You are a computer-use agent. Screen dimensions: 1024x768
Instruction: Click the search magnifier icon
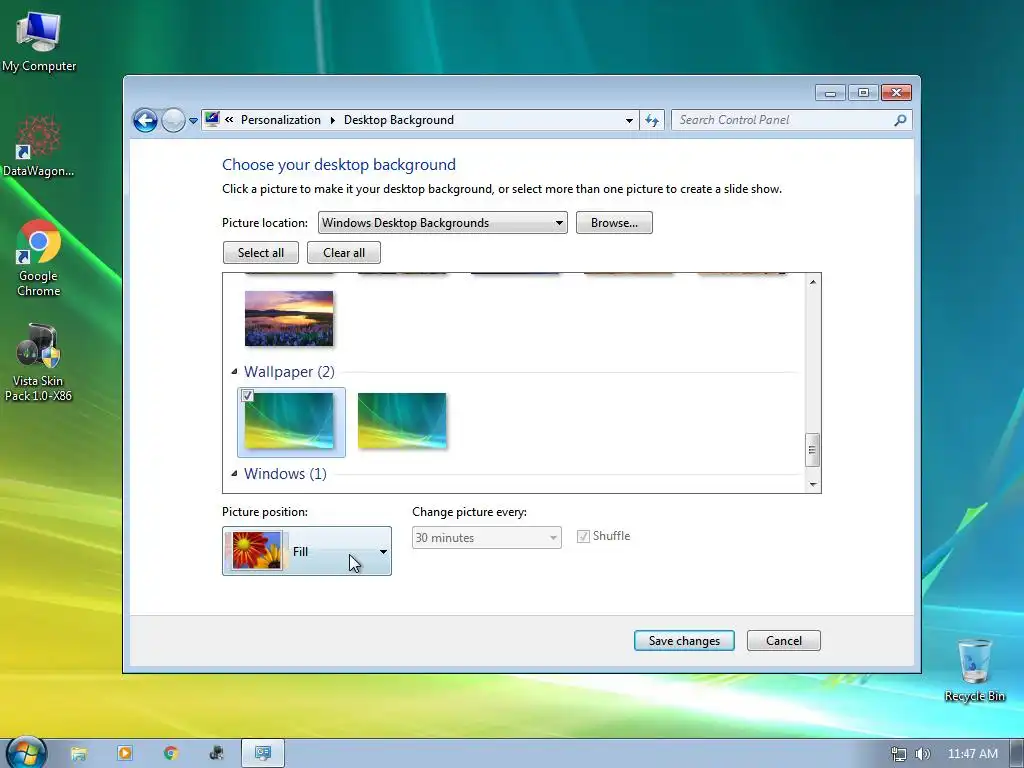[900, 120]
